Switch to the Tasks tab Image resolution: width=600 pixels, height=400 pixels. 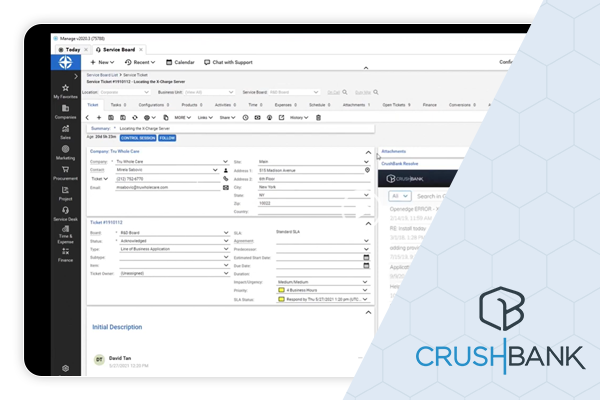tap(118, 104)
